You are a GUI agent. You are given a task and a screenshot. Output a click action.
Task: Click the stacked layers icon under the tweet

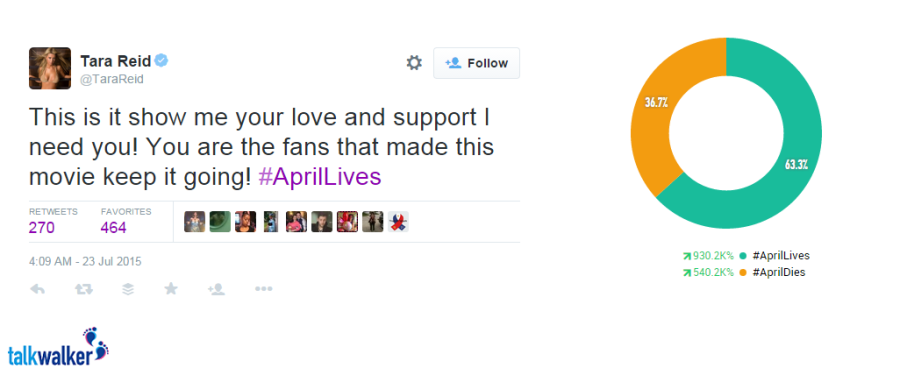tap(129, 289)
